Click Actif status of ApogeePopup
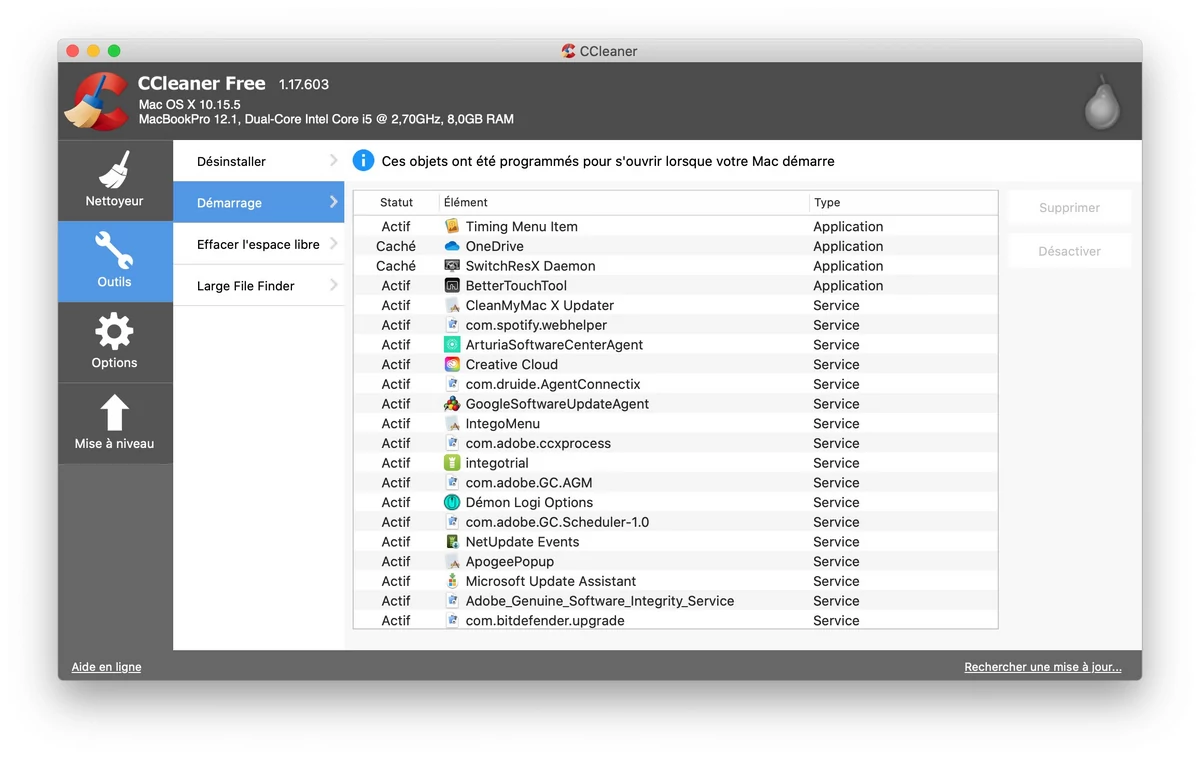 (396, 561)
